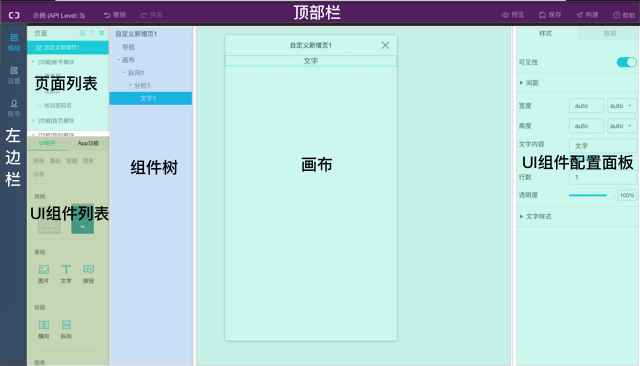640x366 pixels.
Task: Open the 设置 section in the left sidebar
Action: [14, 75]
